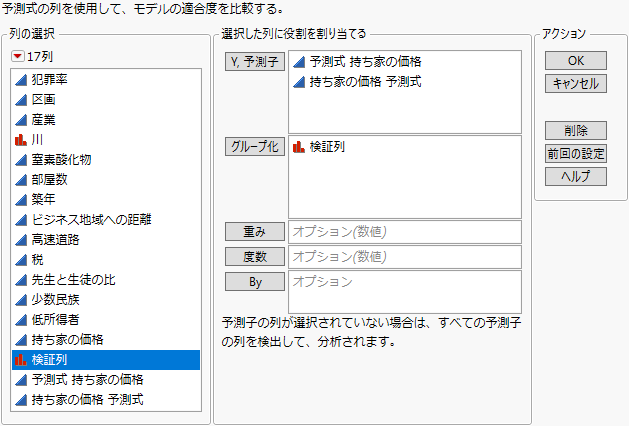Click the グループ化 role button
Viewport: 629px width, 426px height.
tap(255, 147)
